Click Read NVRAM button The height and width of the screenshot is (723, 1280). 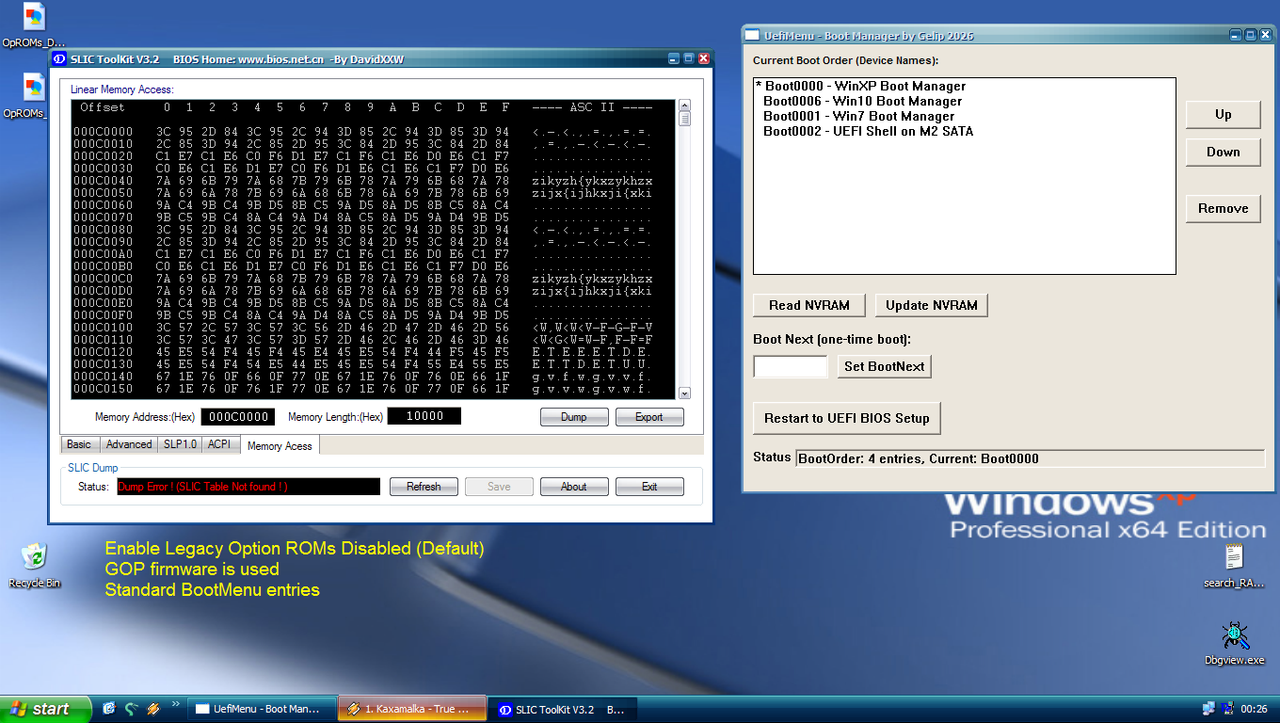coord(809,305)
